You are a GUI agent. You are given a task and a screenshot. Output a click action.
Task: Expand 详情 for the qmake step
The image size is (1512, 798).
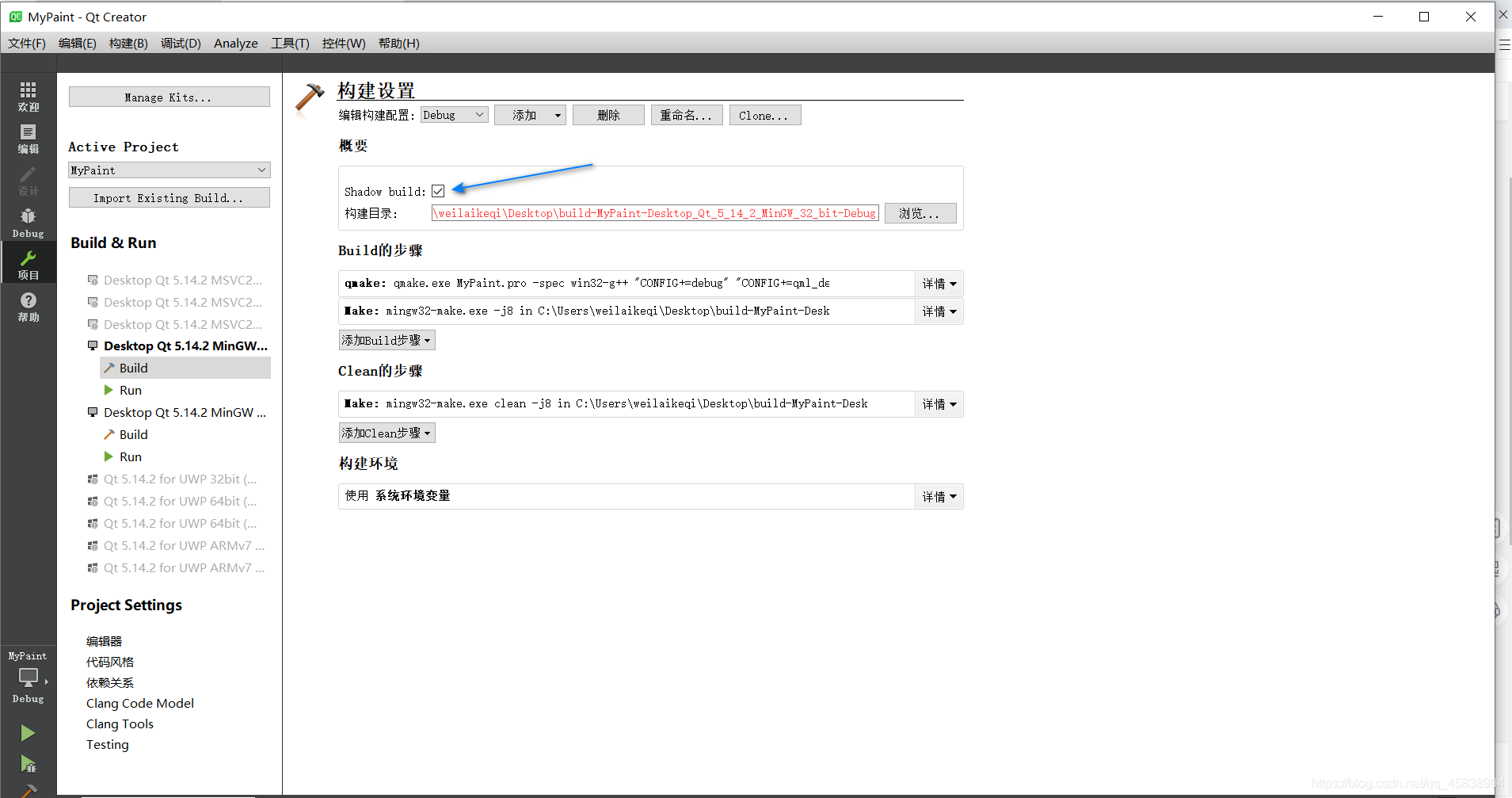click(939, 284)
